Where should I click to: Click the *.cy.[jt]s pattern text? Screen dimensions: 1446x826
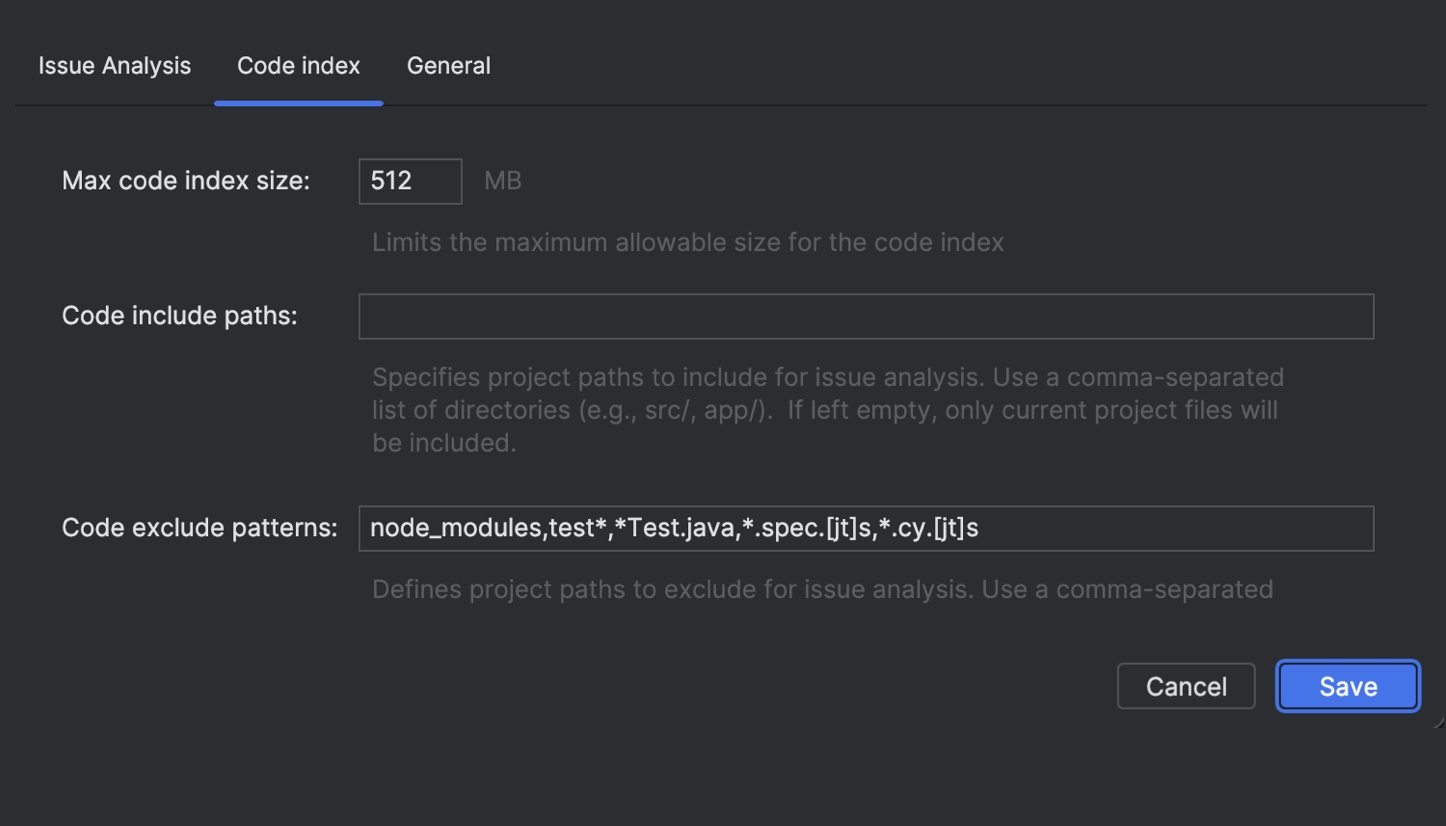click(928, 529)
